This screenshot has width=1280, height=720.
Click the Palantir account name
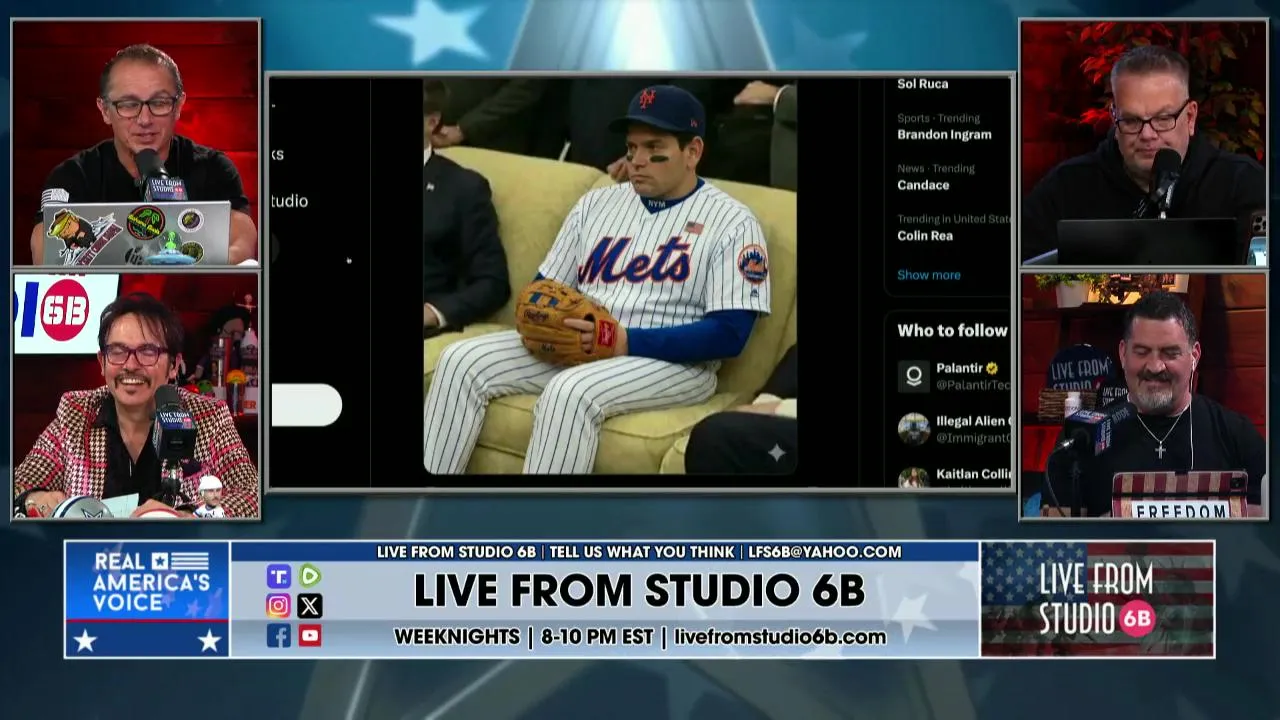point(959,368)
